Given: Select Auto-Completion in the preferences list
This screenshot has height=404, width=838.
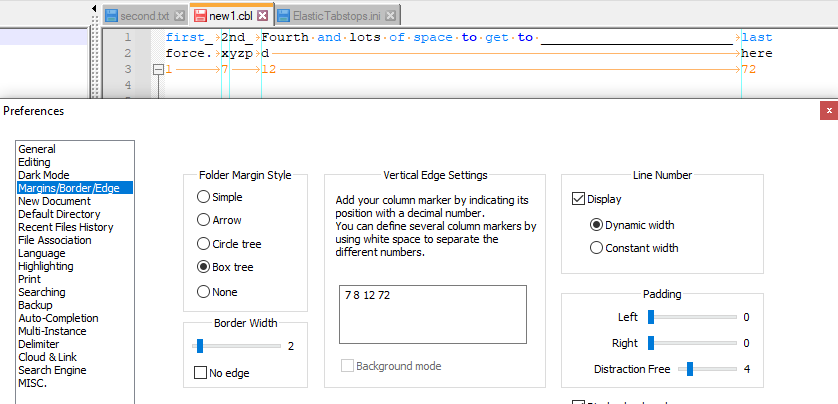Looking at the screenshot, I should coord(58,318).
